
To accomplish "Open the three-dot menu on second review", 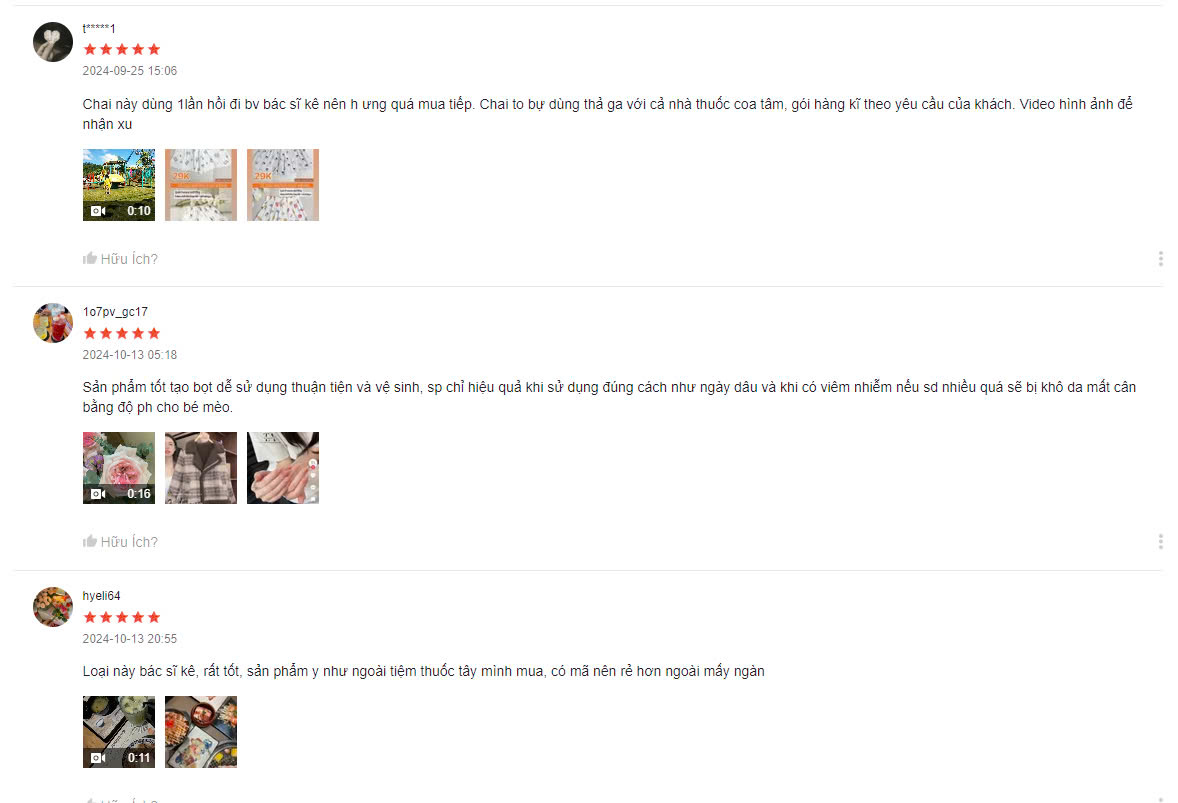I will [x=1161, y=542].
